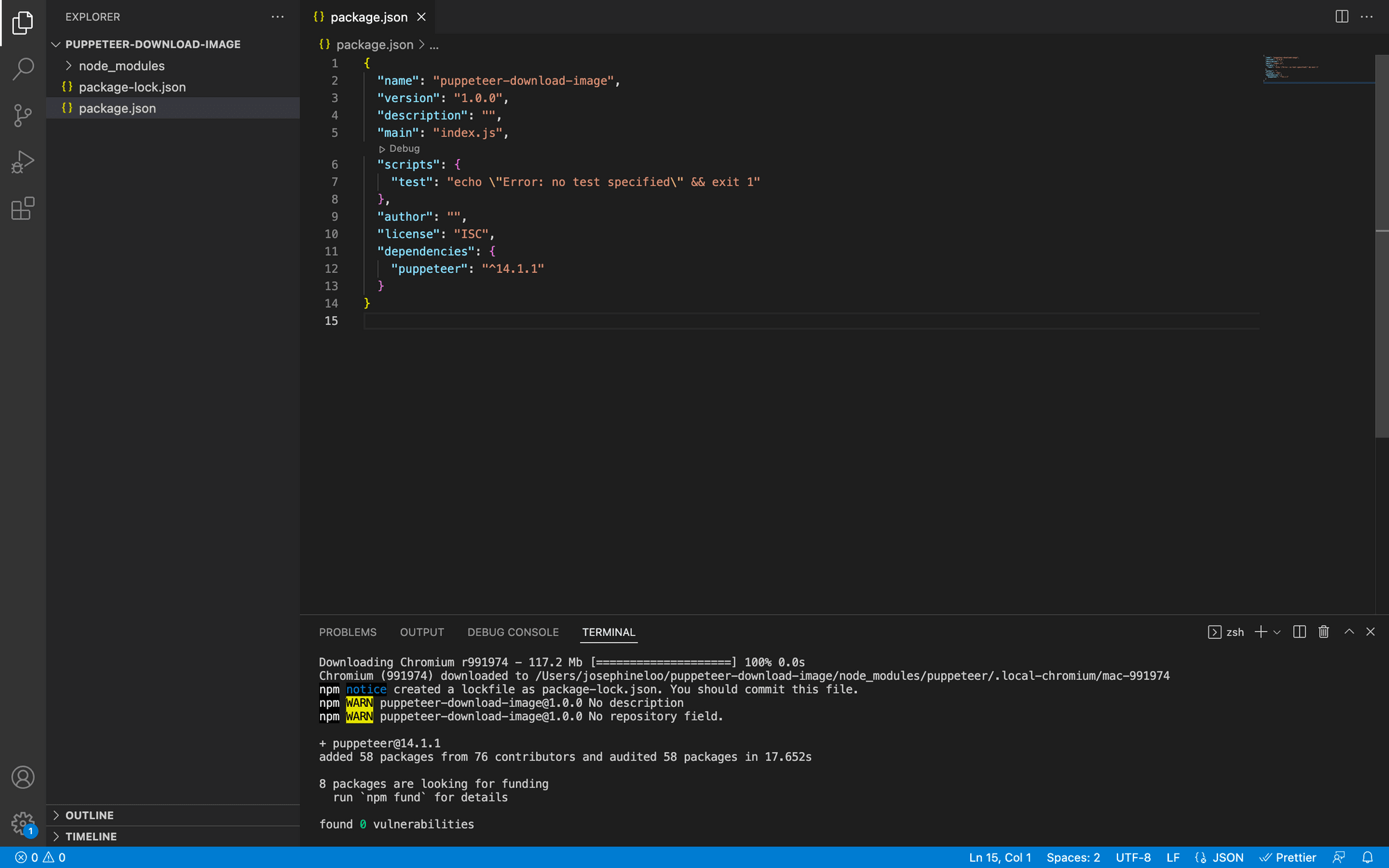Select package.json in the explorer tree
Image resolution: width=1389 pixels, height=868 pixels.
(173, 108)
